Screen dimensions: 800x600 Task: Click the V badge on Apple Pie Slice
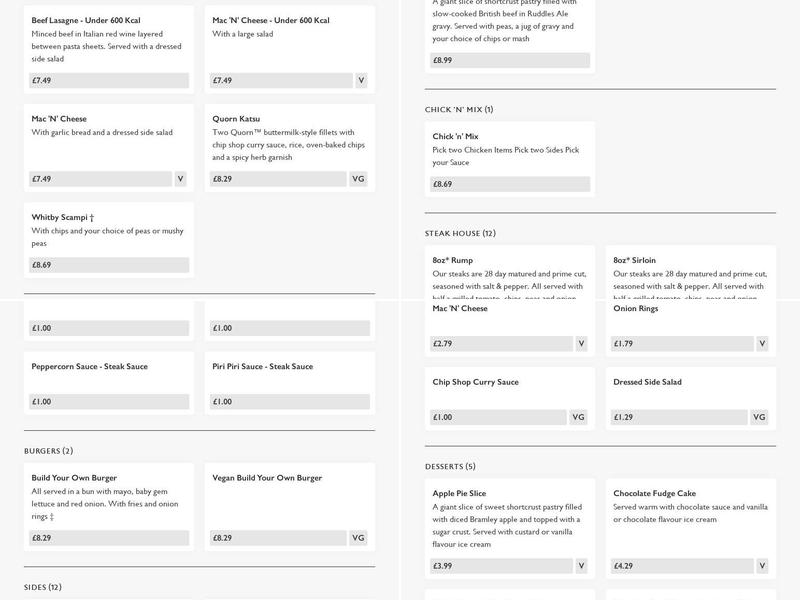581,566
